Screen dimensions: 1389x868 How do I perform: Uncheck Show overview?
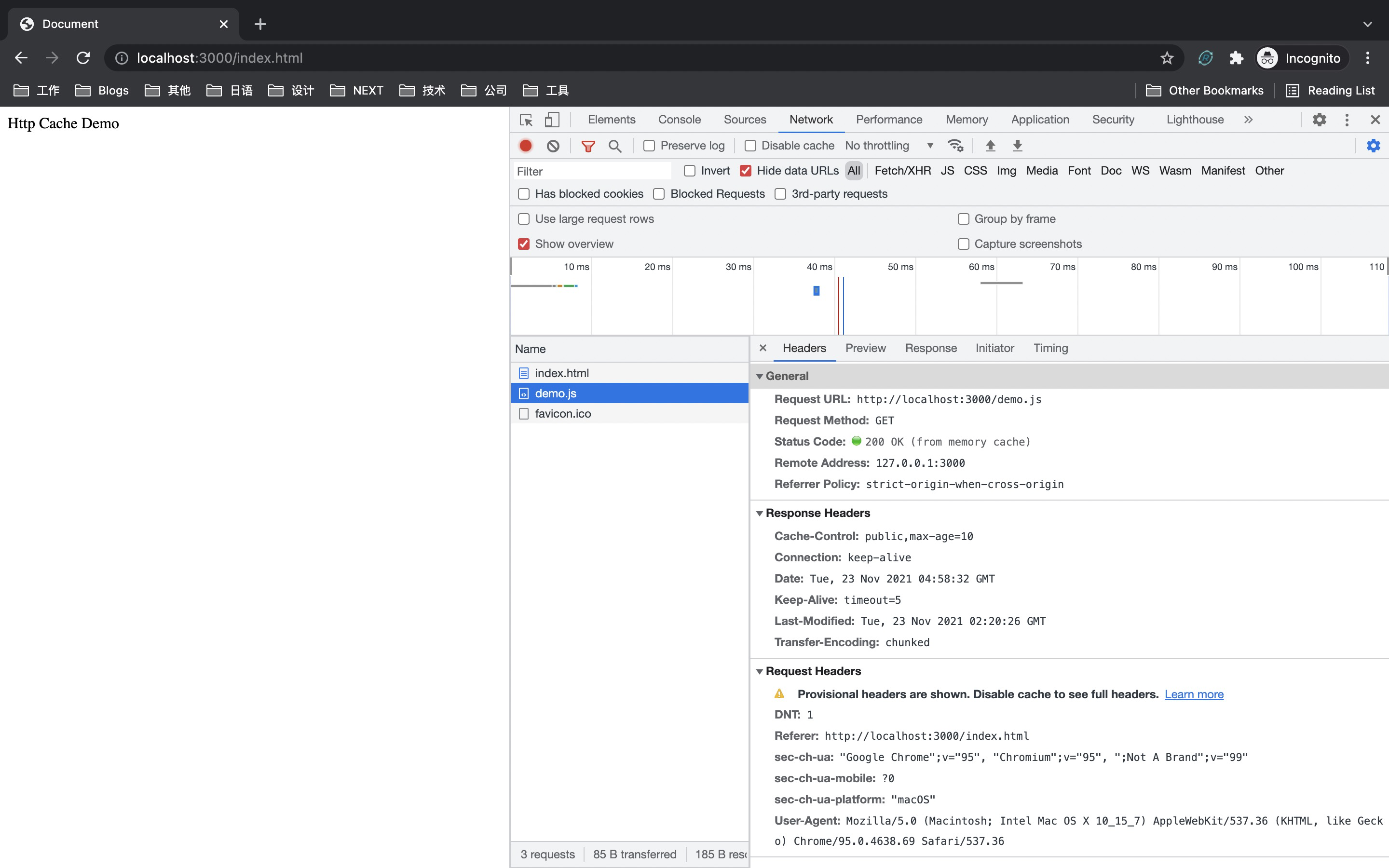[x=523, y=244]
